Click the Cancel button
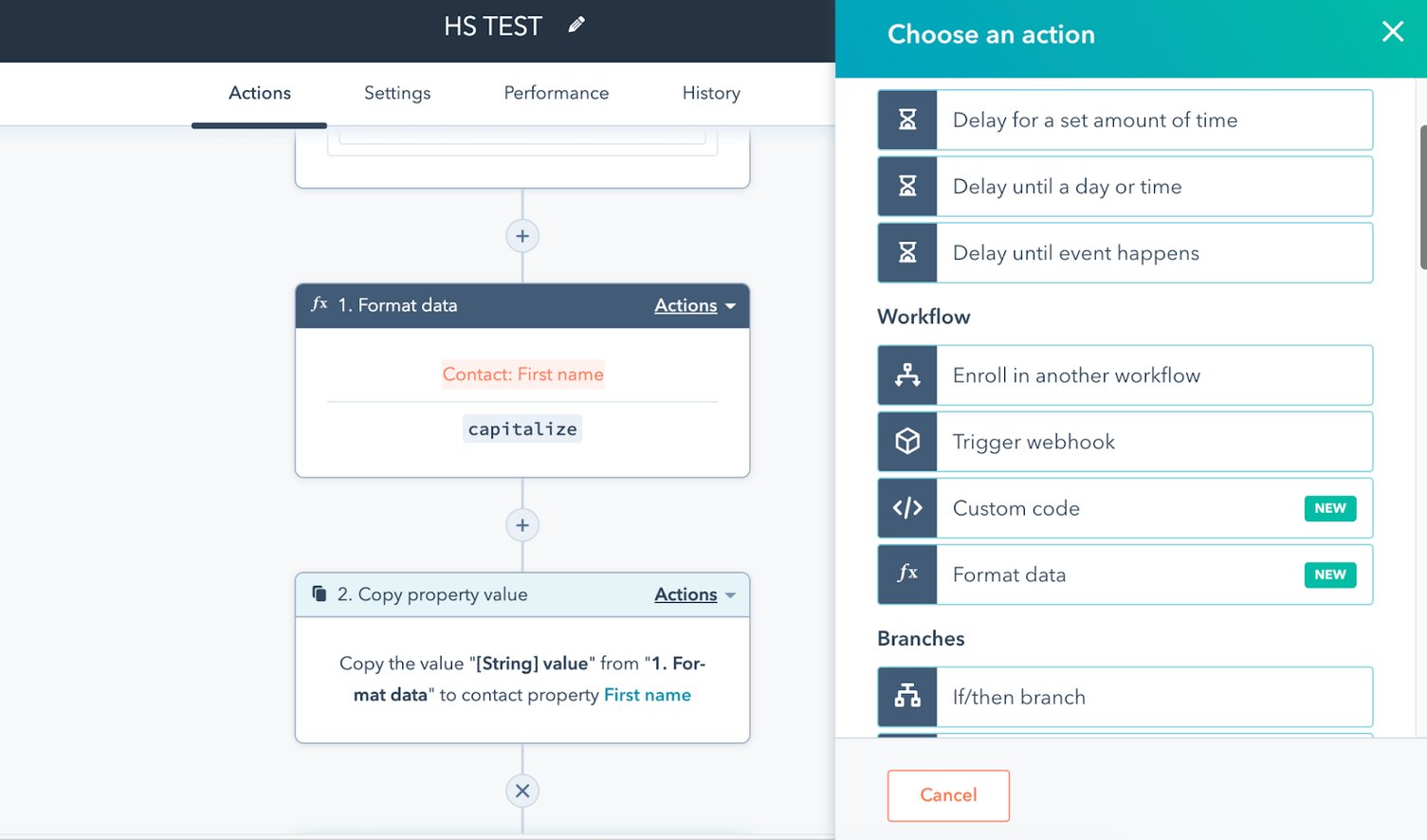Screen dimensions: 1427x840 pos(948,795)
